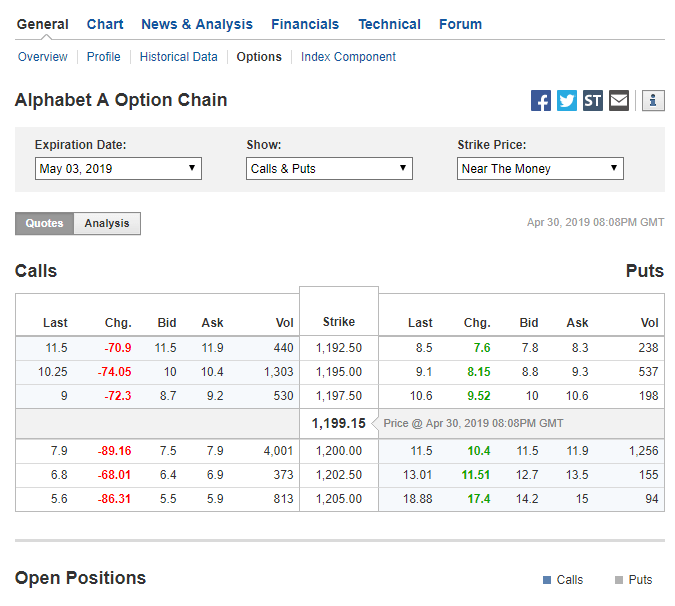This screenshot has width=675, height=606.
Task: Click puts change value 8.15
Action: (x=479, y=372)
